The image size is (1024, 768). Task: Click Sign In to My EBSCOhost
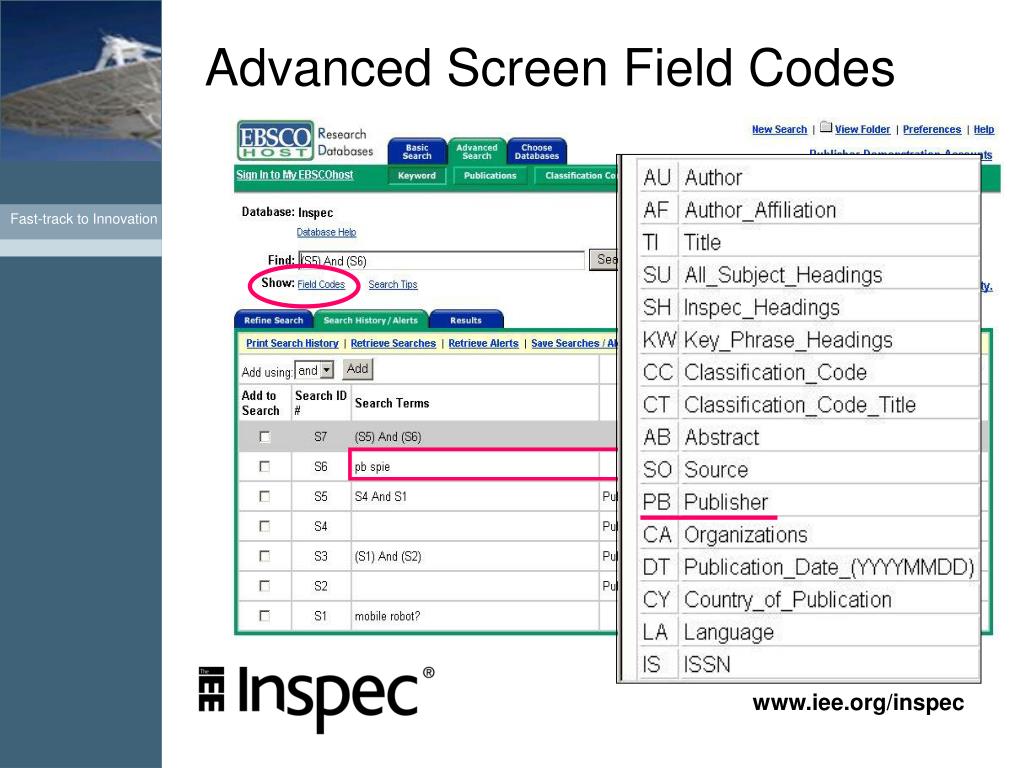coord(295,175)
